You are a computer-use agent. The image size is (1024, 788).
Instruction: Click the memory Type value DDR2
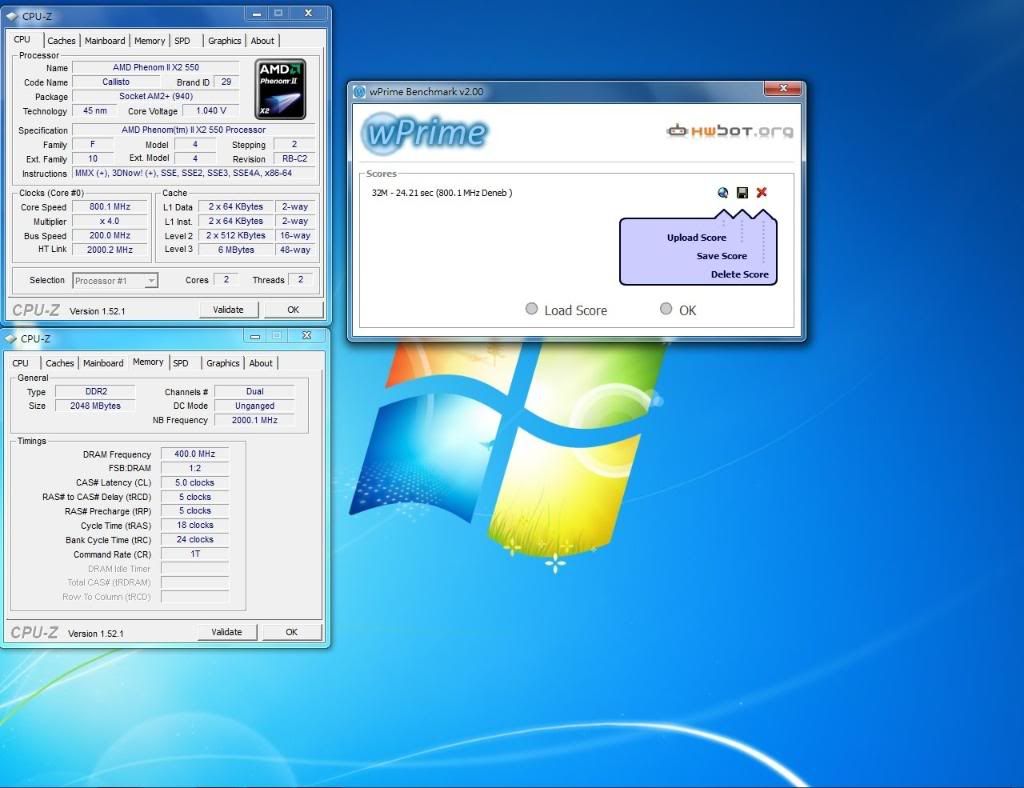(x=95, y=392)
